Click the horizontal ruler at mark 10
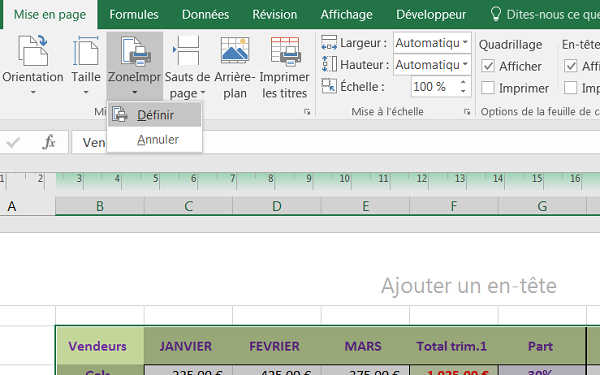Image resolution: width=600 pixels, height=375 pixels. (344, 179)
